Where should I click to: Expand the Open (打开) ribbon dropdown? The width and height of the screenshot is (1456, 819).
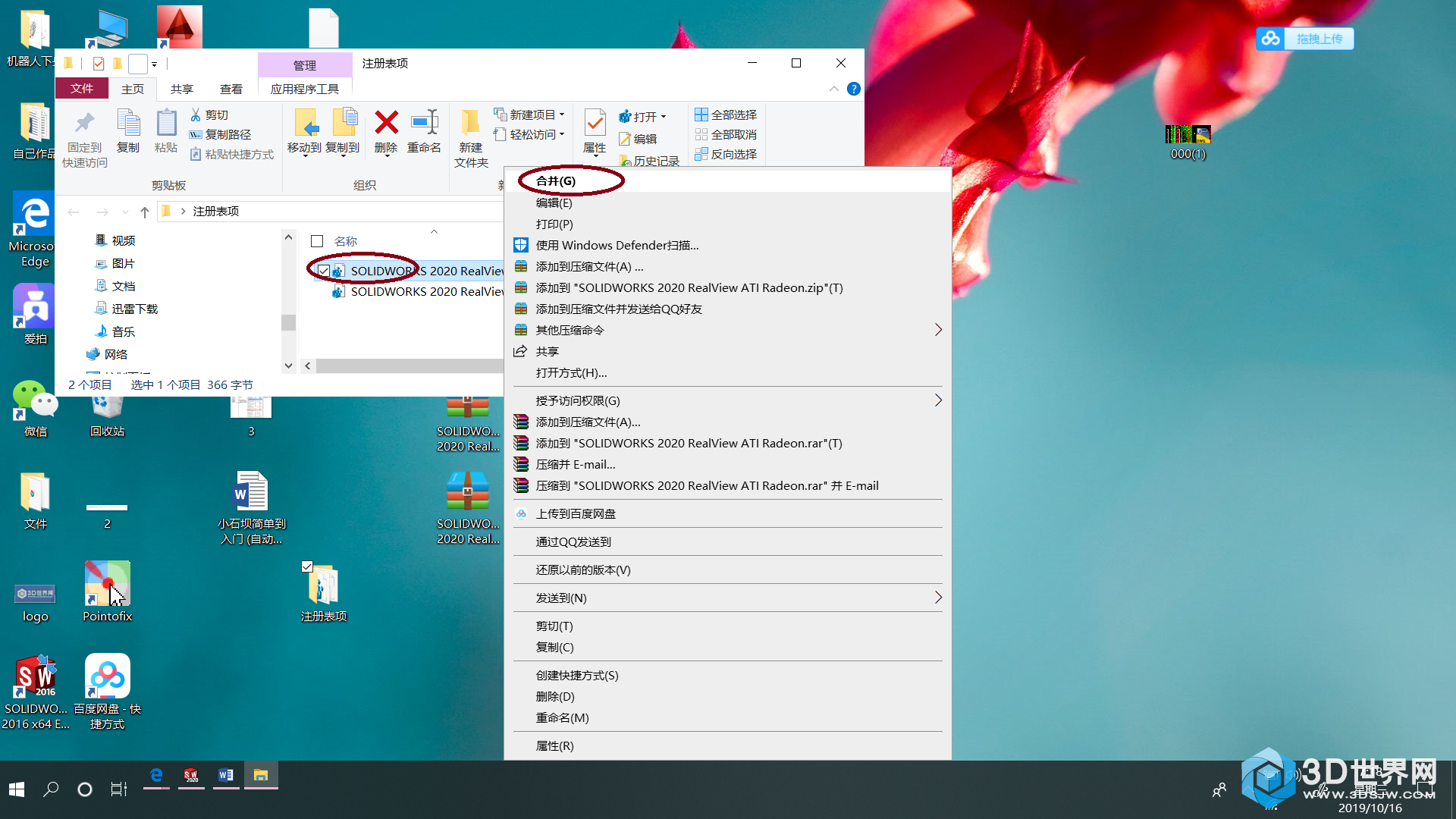664,117
